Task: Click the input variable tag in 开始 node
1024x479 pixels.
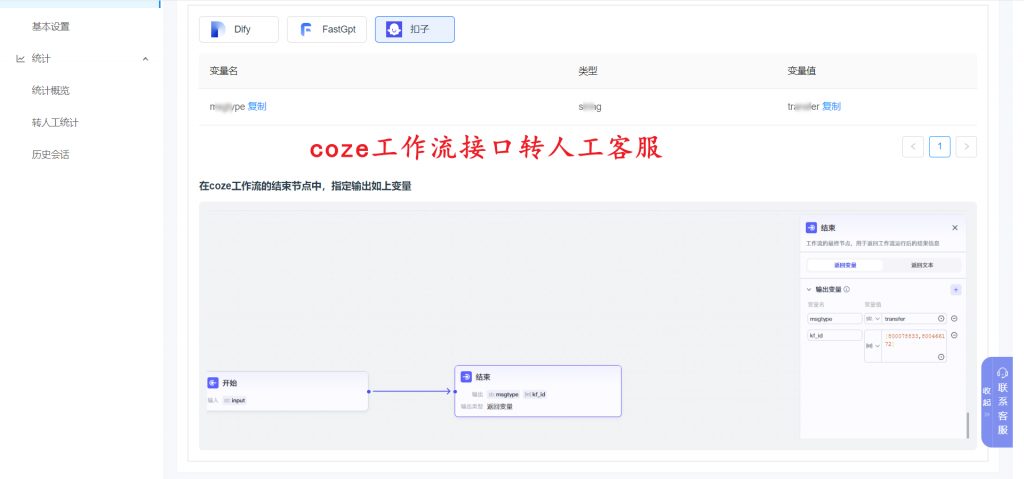Action: point(234,400)
